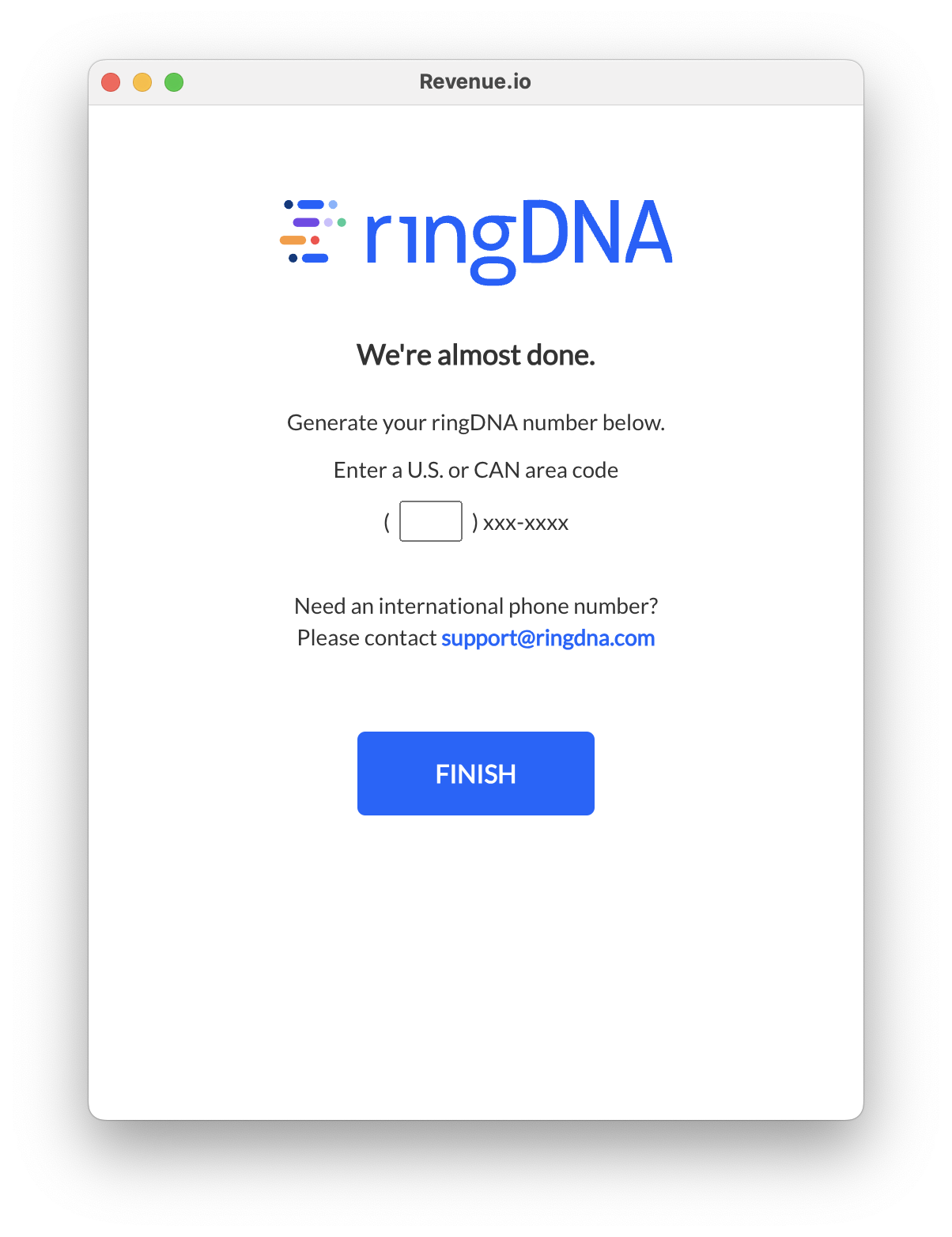This screenshot has width=952, height=1237.
Task: Click the "Generate your ringDNA number below" text
Action: 475,423
